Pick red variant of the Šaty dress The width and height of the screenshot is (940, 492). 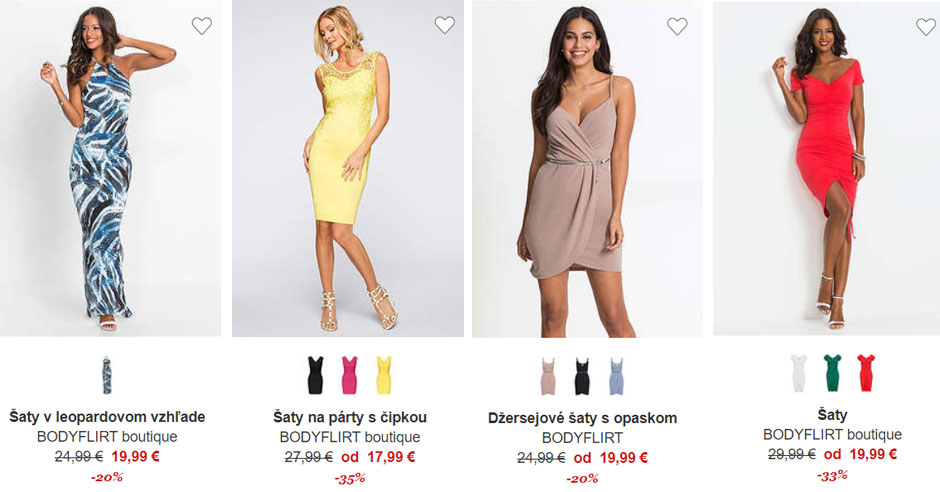click(x=866, y=373)
